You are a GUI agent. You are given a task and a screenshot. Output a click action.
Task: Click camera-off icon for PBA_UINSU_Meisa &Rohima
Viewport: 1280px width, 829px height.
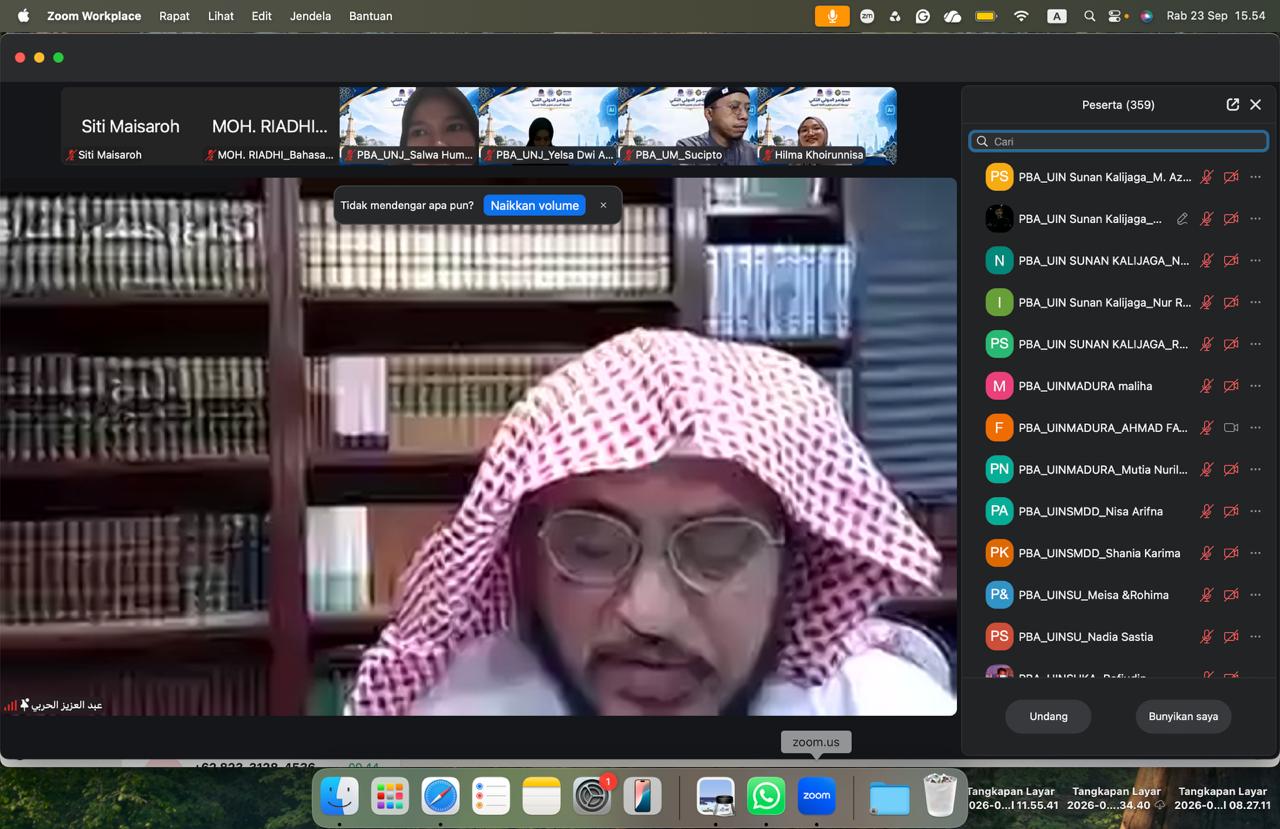pos(1231,595)
